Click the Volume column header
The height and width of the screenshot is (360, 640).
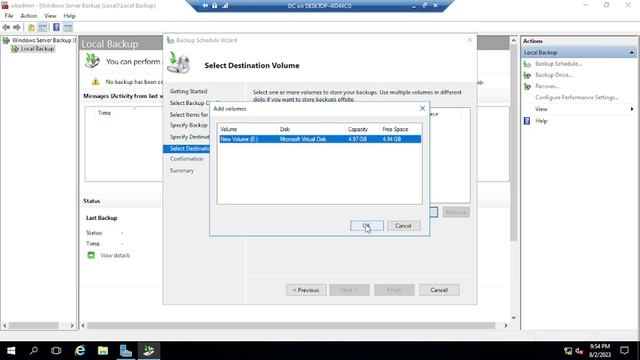[x=248, y=129]
